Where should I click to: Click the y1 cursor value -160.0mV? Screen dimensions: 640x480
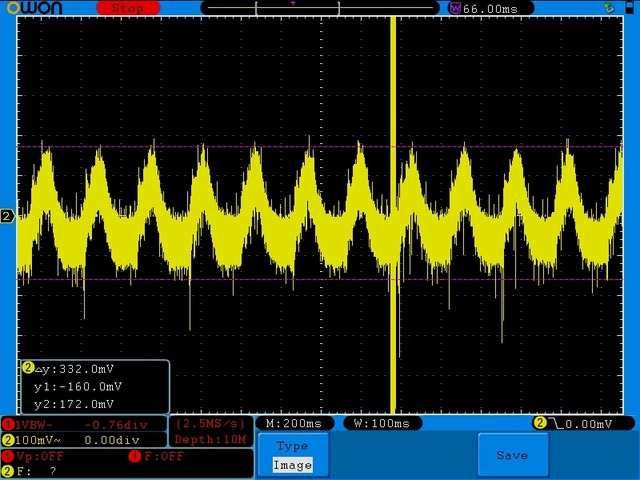point(78,386)
